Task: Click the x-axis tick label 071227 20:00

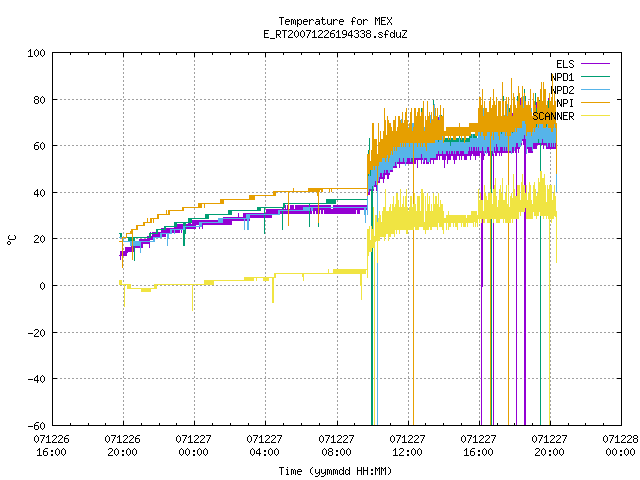Action: pos(549,445)
